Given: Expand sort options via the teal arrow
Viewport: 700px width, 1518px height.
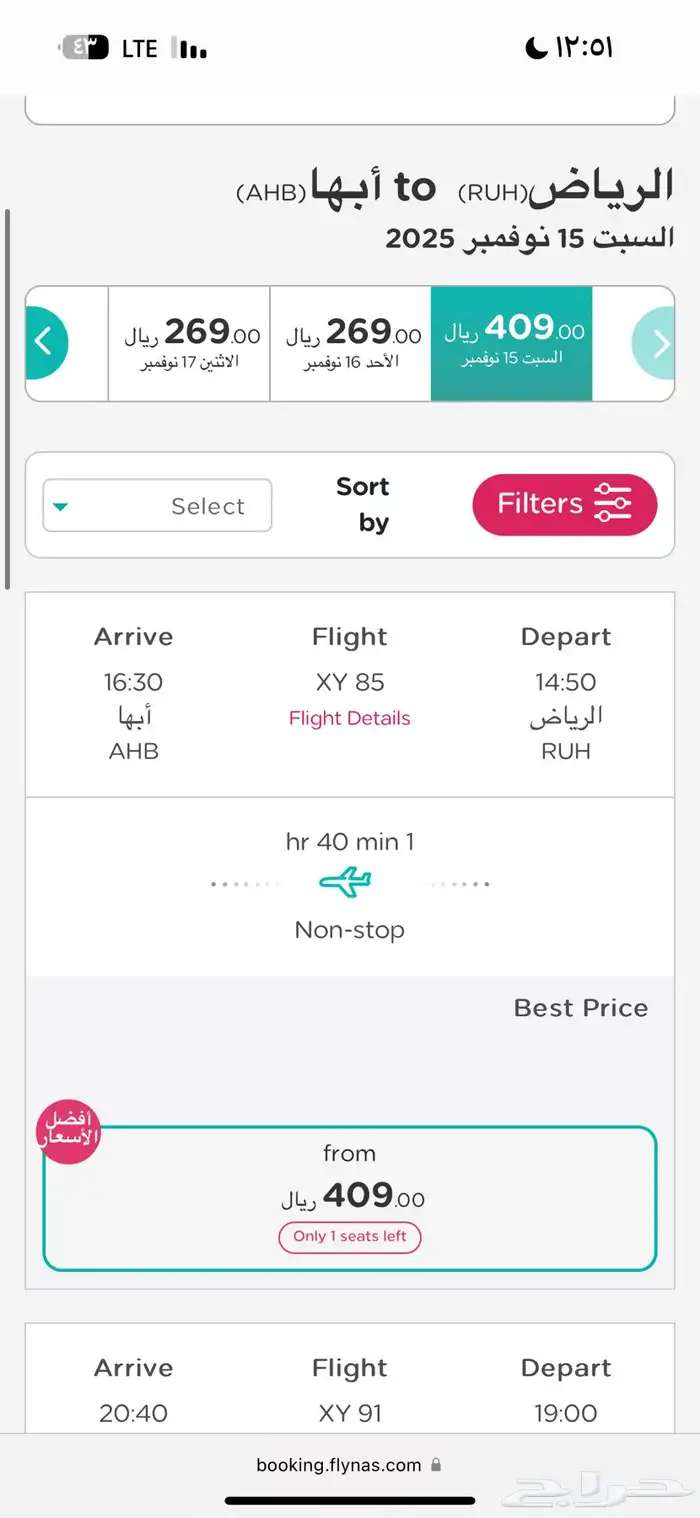Looking at the screenshot, I should [61, 506].
